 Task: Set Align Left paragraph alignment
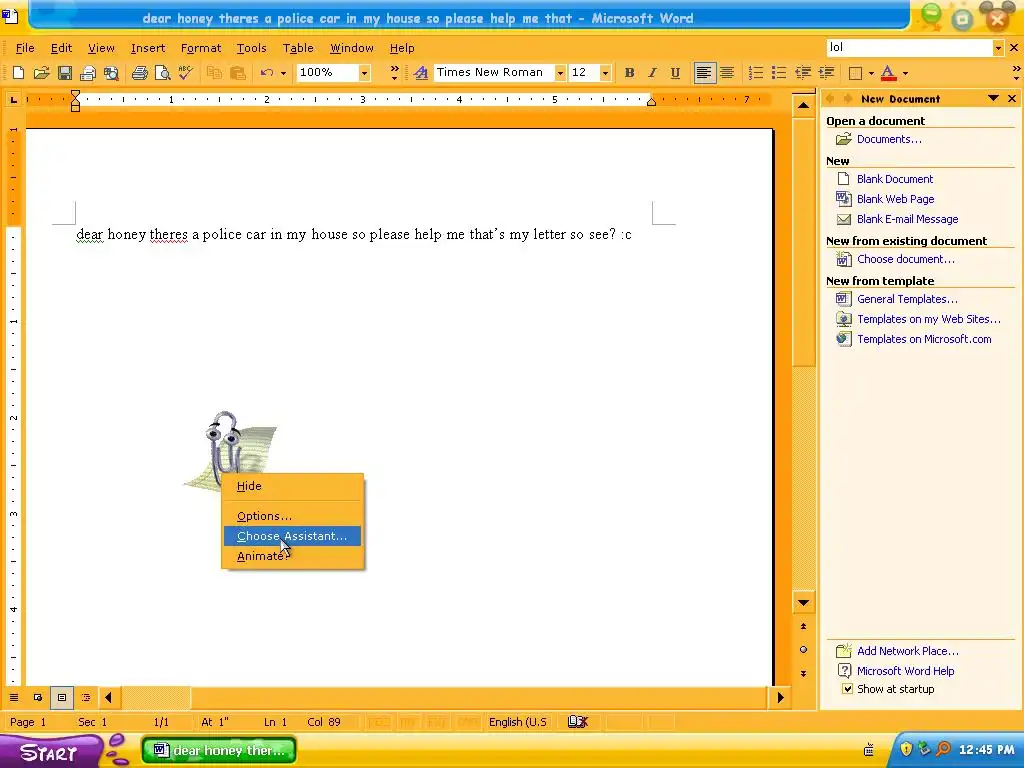[x=704, y=72]
